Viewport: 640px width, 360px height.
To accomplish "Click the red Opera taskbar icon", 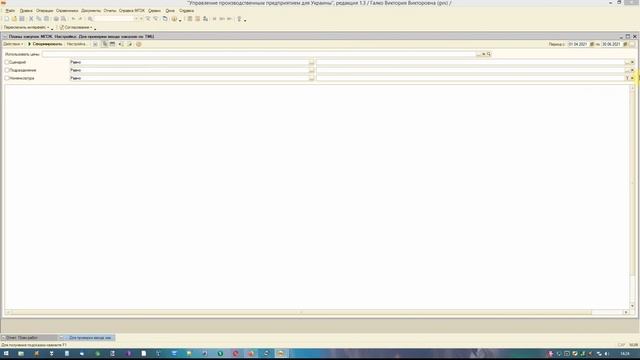I will pos(236,353).
